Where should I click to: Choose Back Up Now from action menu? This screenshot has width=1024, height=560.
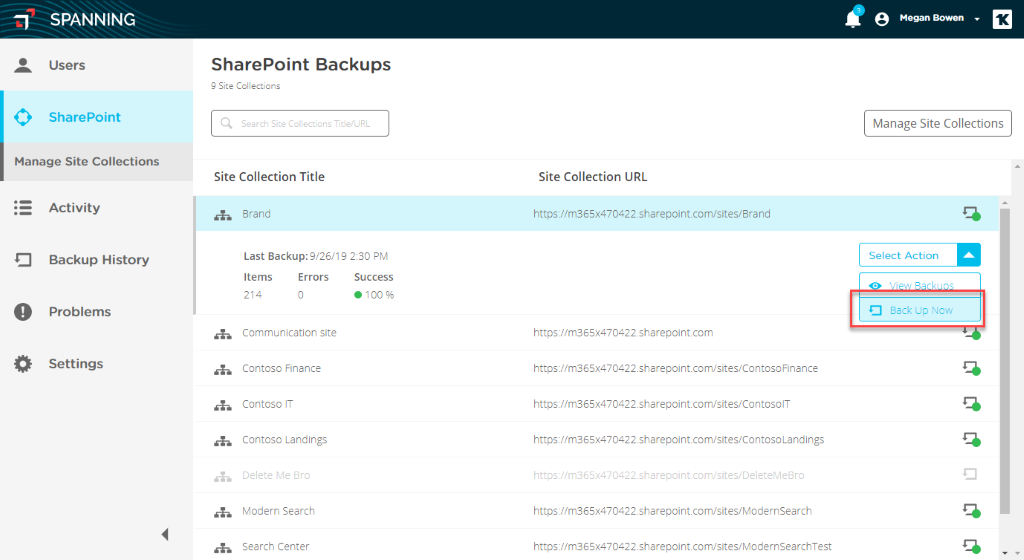coord(920,310)
